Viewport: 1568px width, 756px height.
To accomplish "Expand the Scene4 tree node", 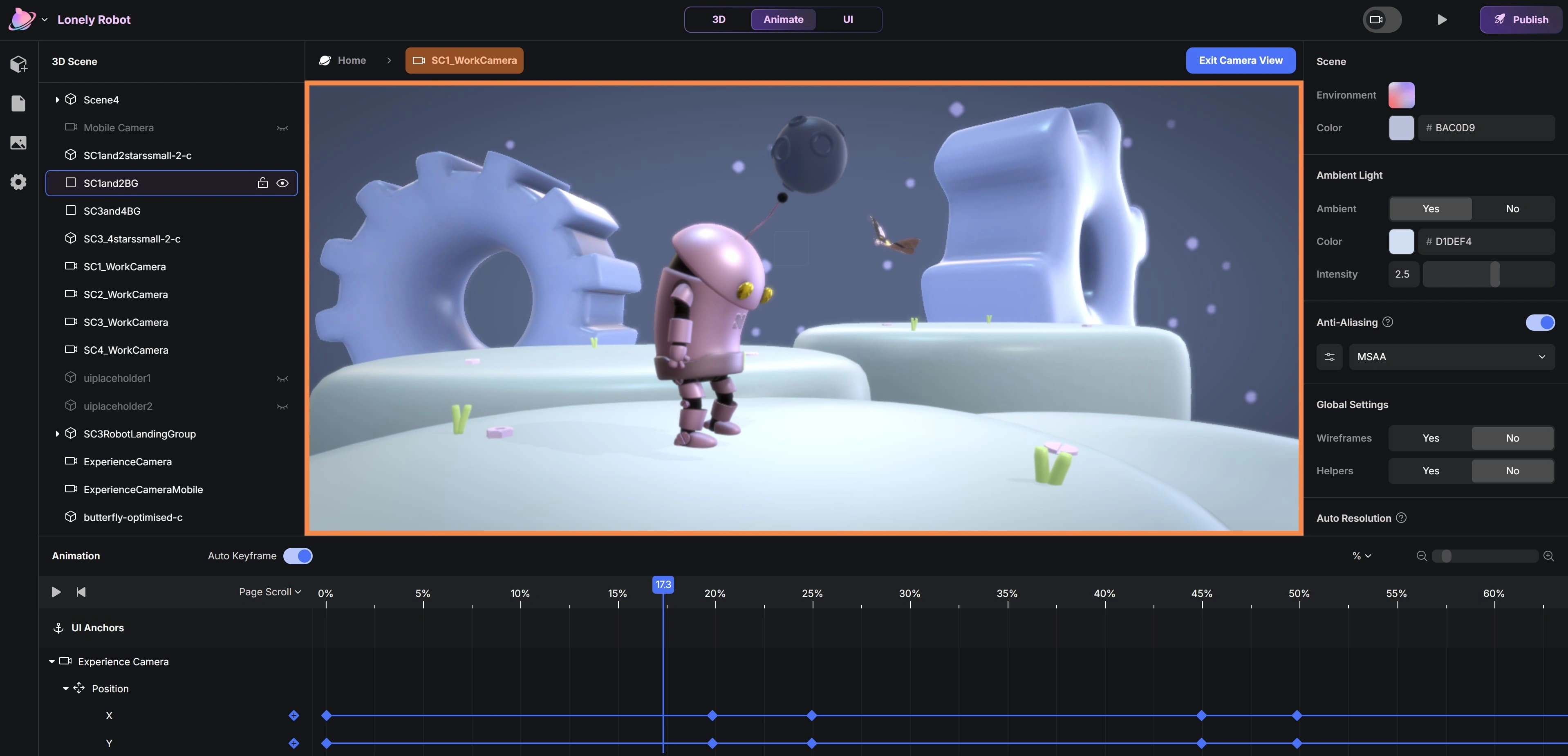I will click(x=57, y=99).
